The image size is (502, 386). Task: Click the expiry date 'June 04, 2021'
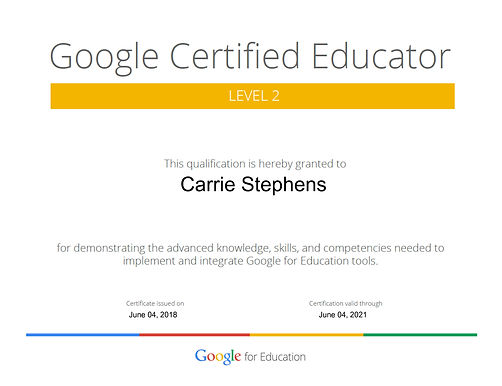[x=343, y=315]
